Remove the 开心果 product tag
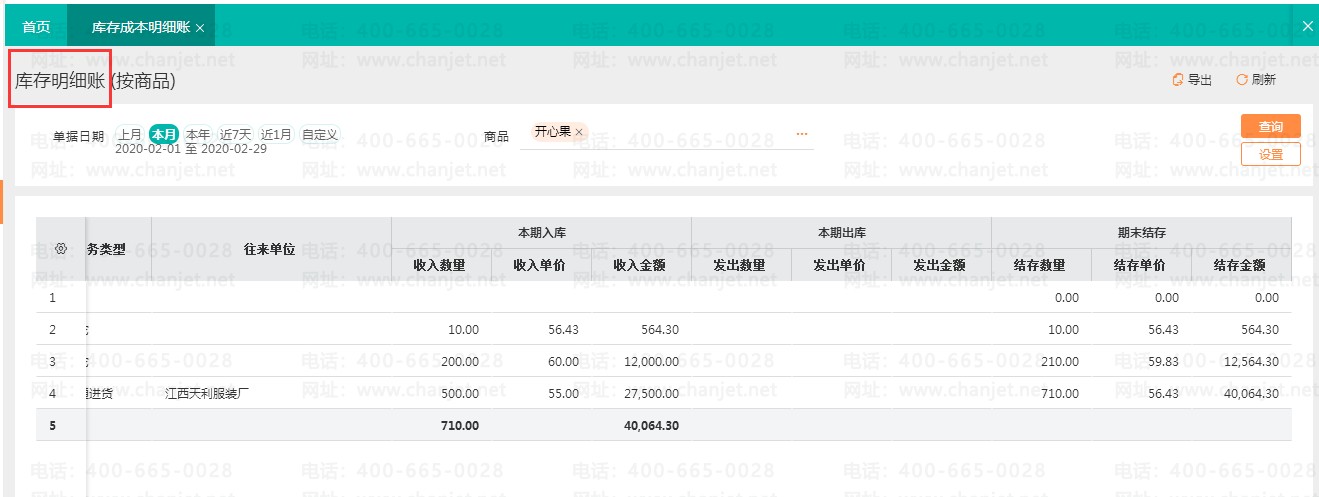The height and width of the screenshot is (497, 1319). 579,132
